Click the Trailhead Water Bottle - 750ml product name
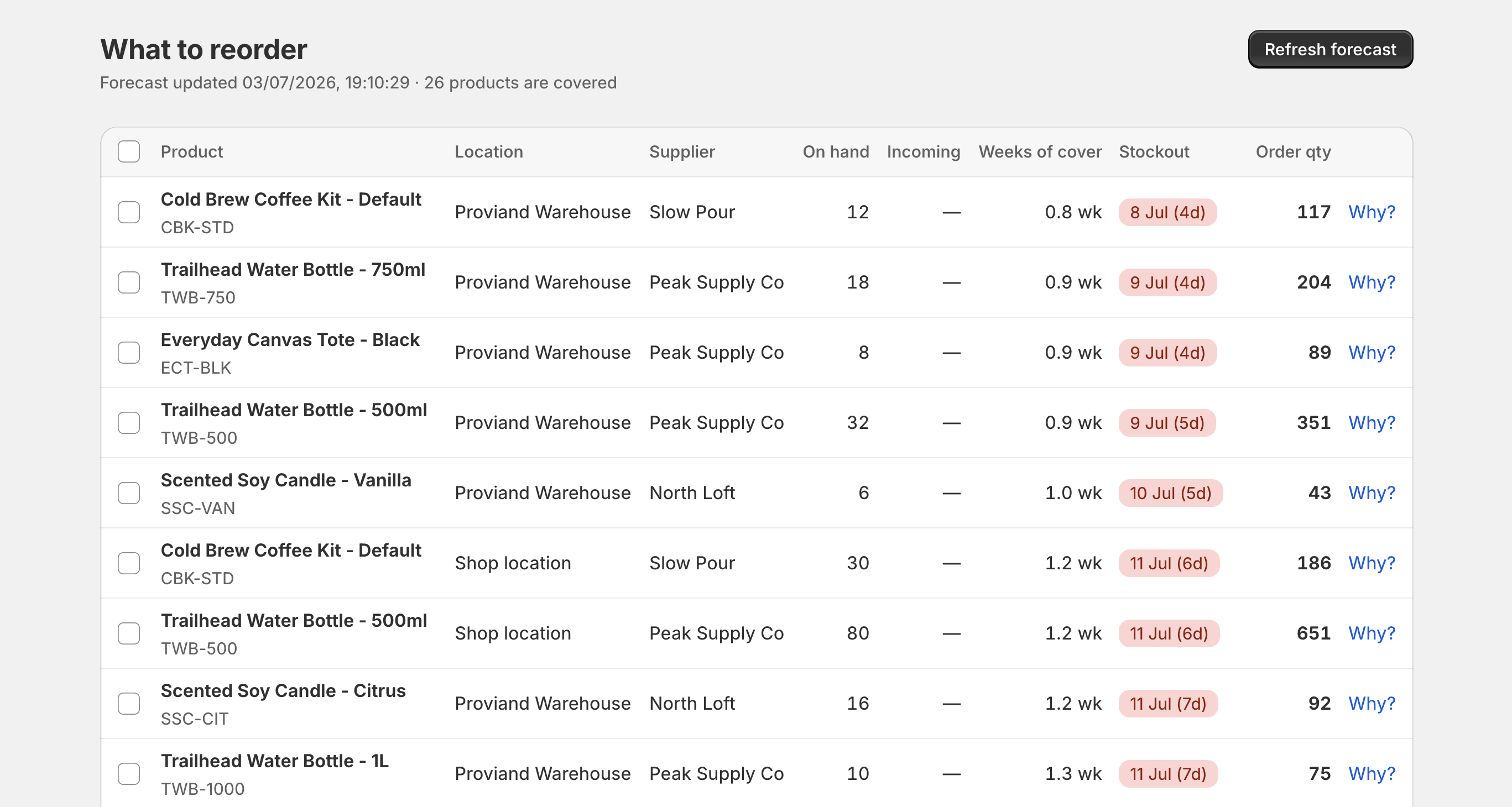1512x807 pixels. (x=293, y=269)
